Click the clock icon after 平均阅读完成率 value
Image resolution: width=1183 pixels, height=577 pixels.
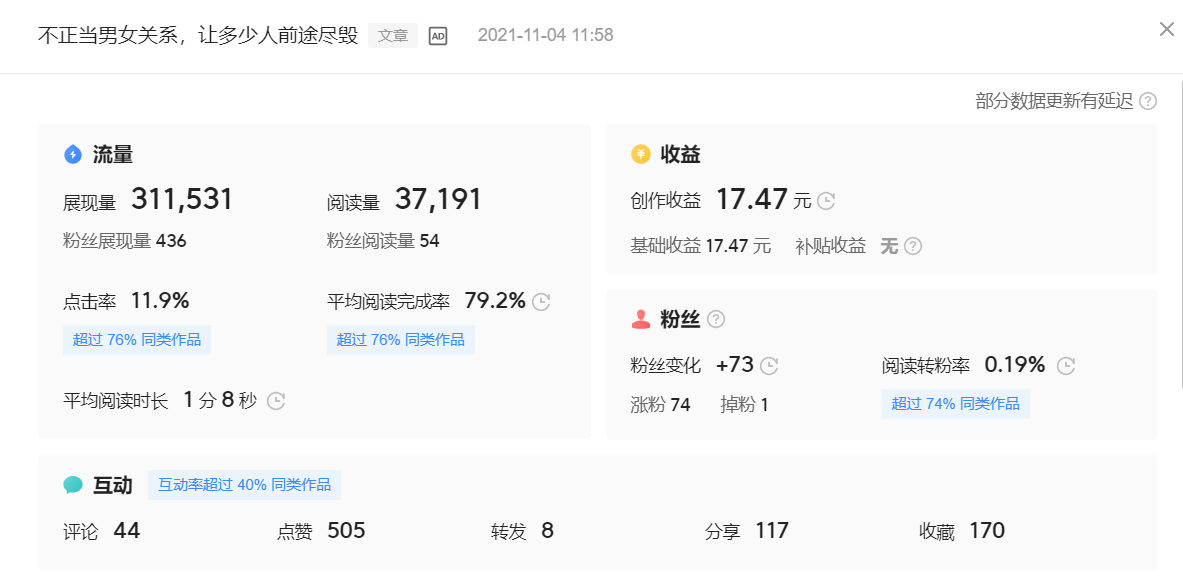540,299
